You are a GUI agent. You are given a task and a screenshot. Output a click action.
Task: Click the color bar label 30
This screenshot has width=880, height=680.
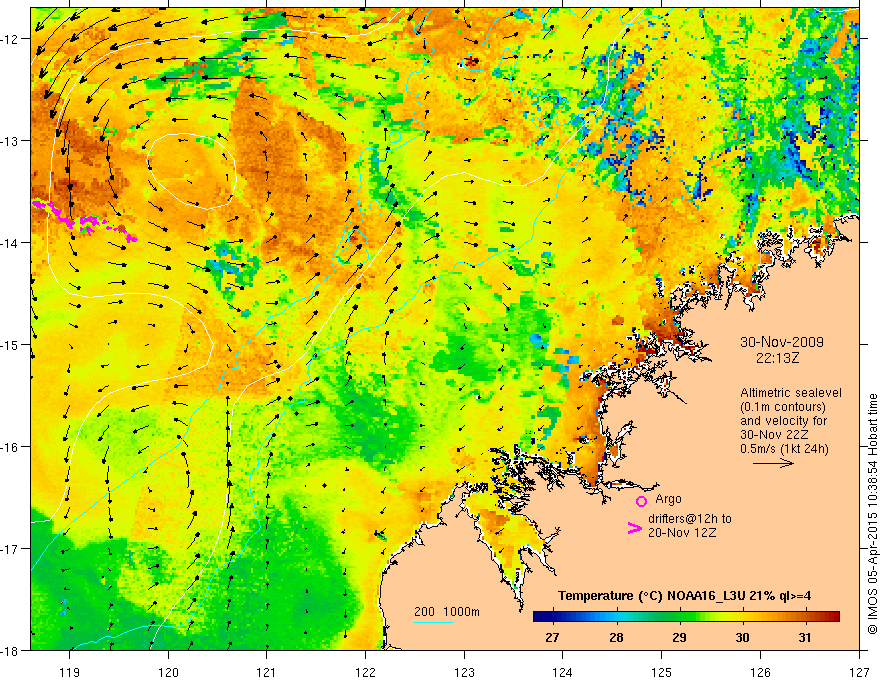[x=742, y=637]
